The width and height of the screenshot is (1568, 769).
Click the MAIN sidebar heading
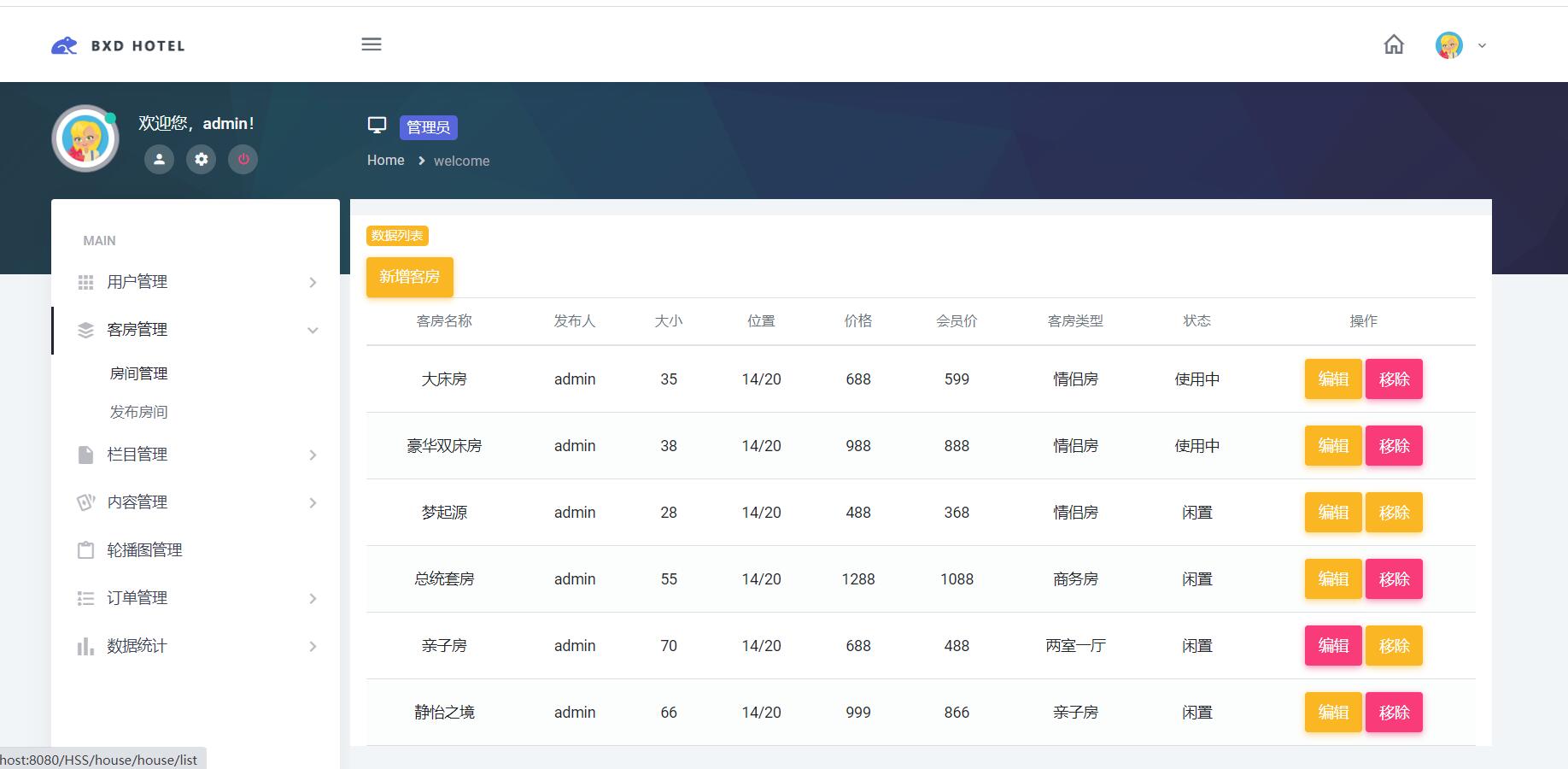[99, 241]
